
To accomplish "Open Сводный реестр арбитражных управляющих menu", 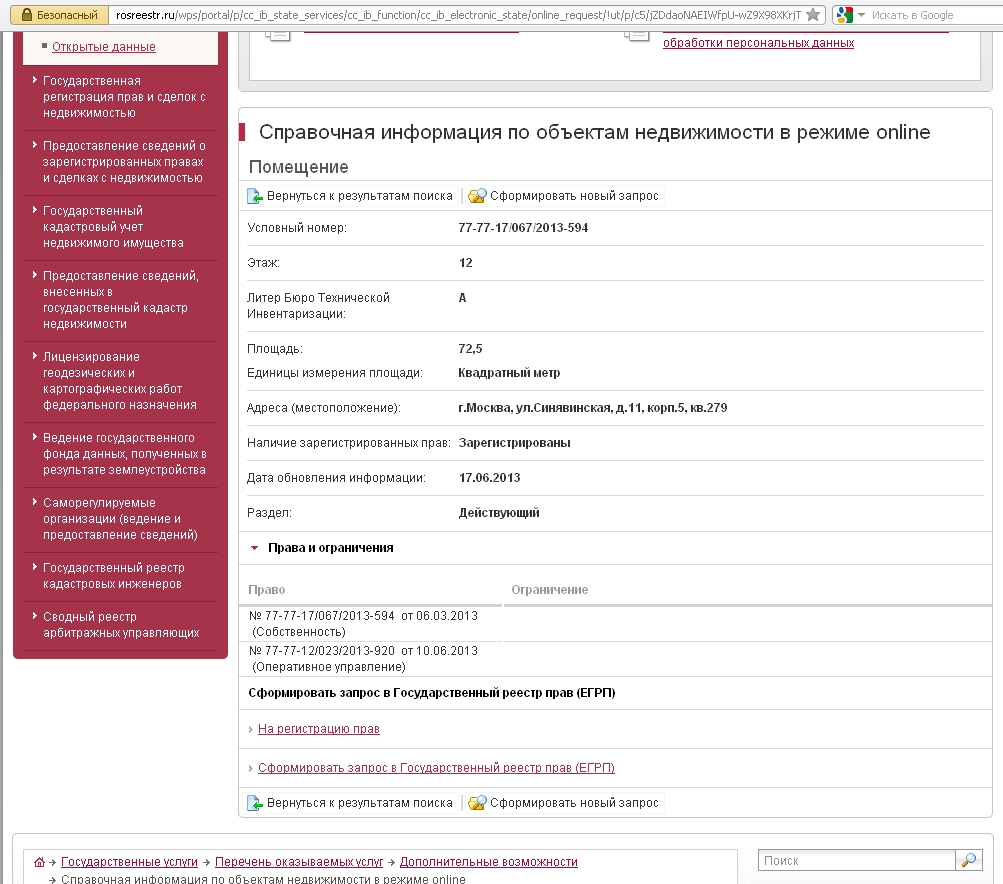I will coord(121,624).
